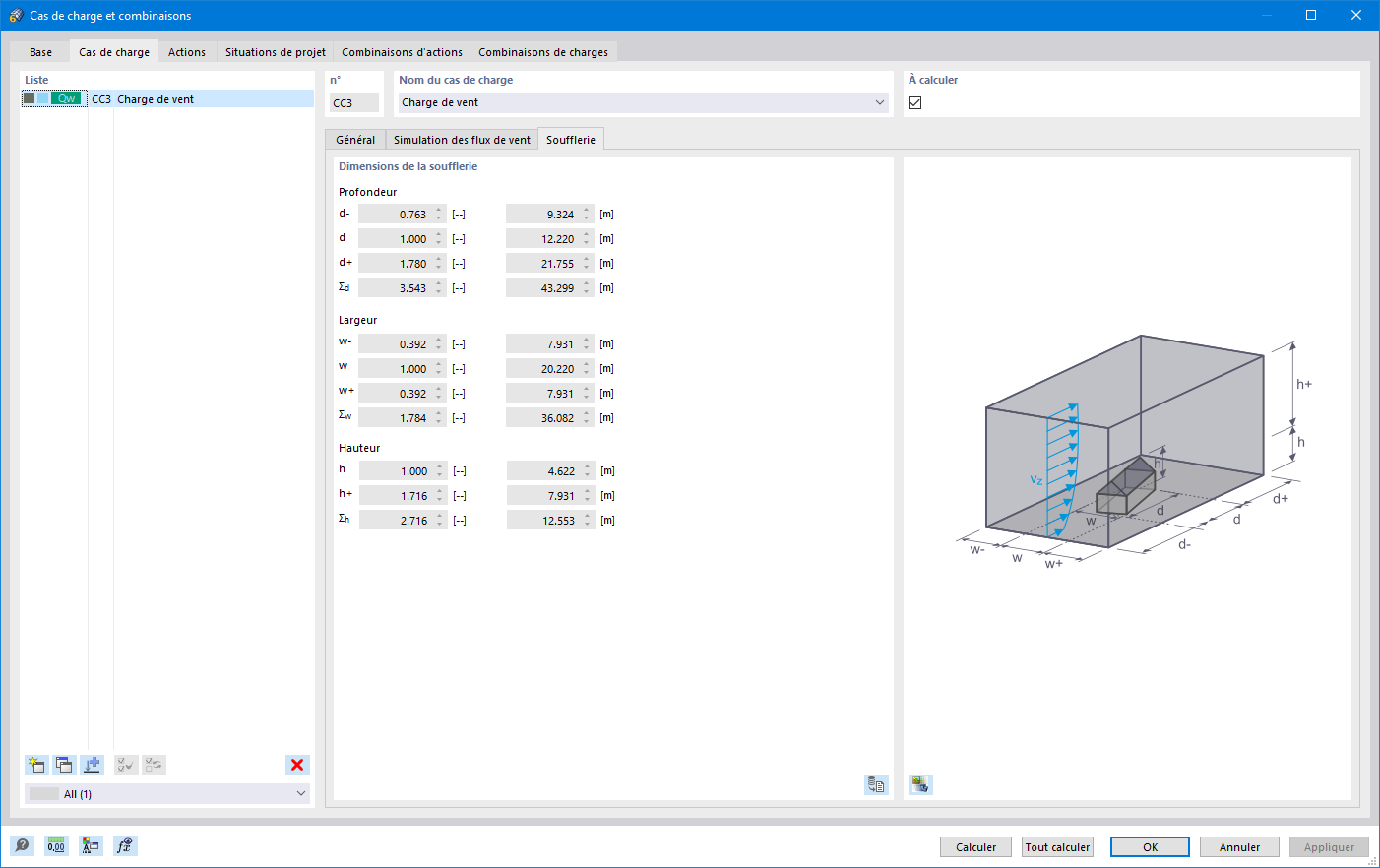The image size is (1380, 868).
Task: Click the Hauteur section label
Action: (359, 448)
